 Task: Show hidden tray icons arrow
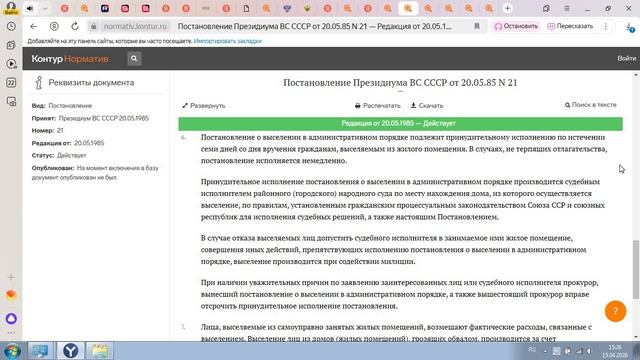pyautogui.click(x=545, y=351)
